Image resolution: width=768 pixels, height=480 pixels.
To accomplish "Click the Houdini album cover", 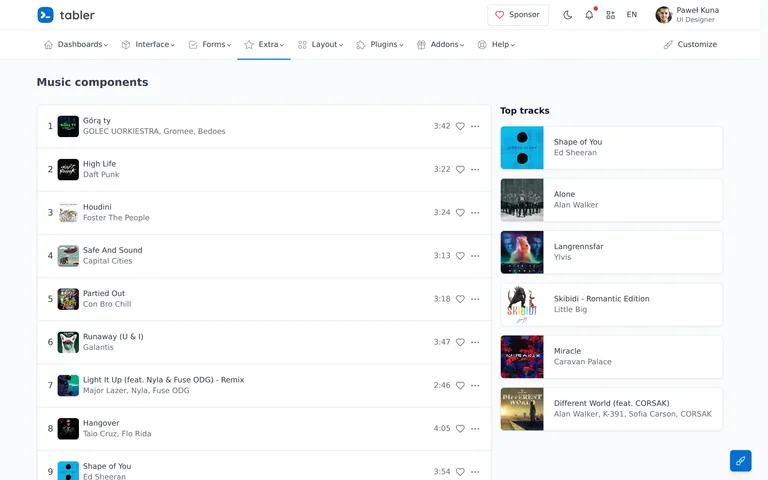I will [68, 213].
